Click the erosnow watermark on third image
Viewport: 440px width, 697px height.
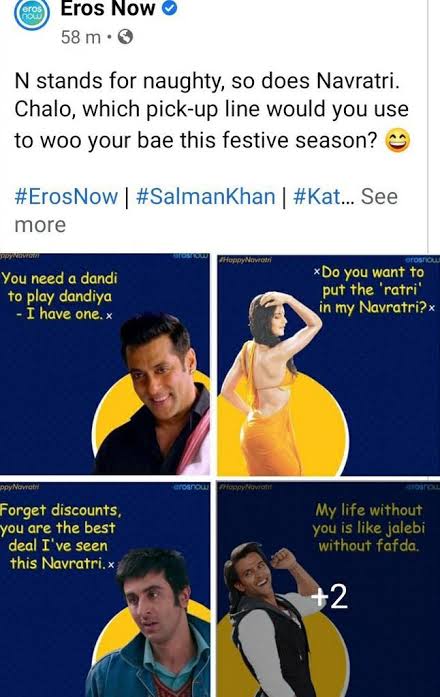click(x=192, y=487)
